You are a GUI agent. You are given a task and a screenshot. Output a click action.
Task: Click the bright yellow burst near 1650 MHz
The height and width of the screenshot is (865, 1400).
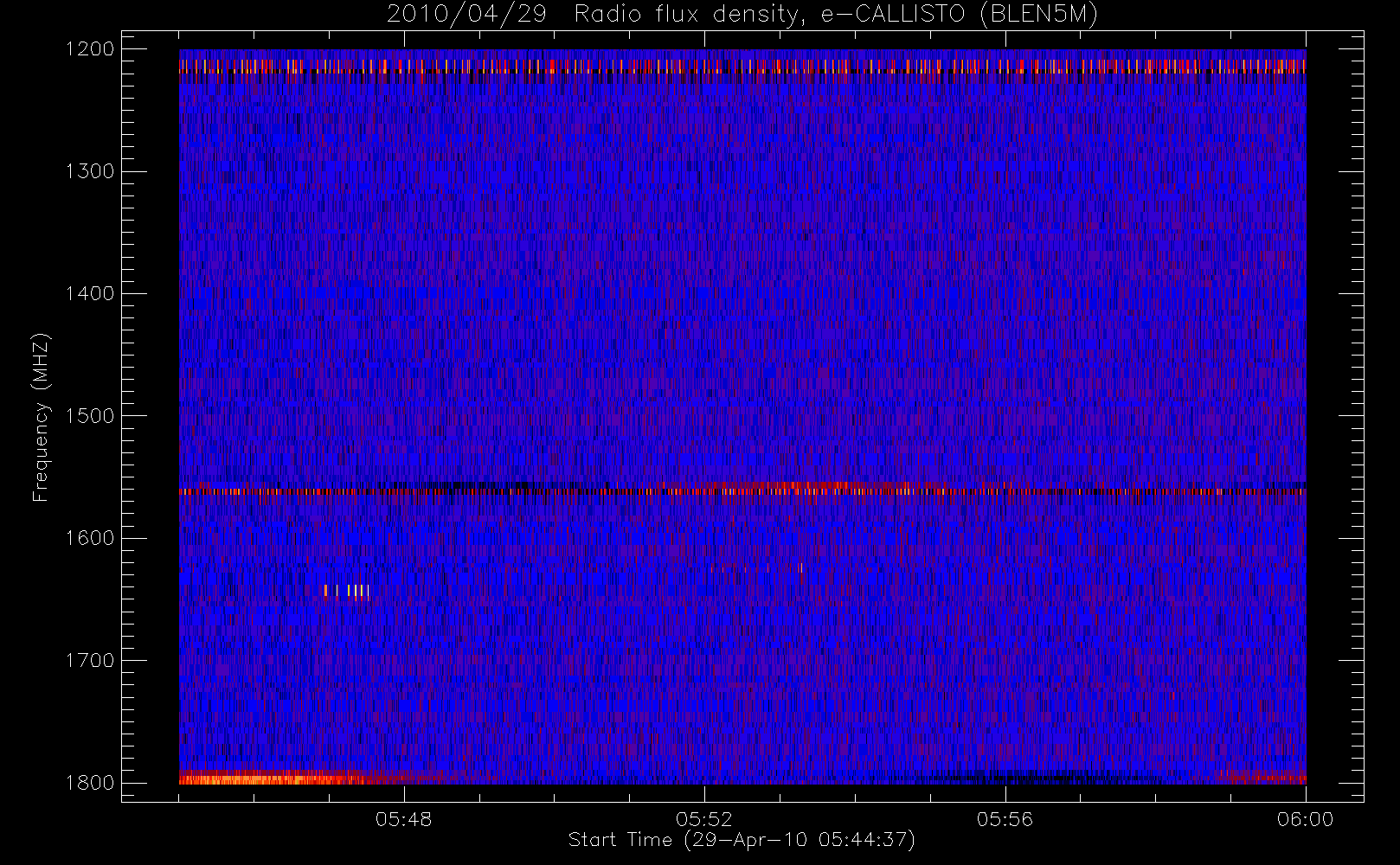coord(347,591)
